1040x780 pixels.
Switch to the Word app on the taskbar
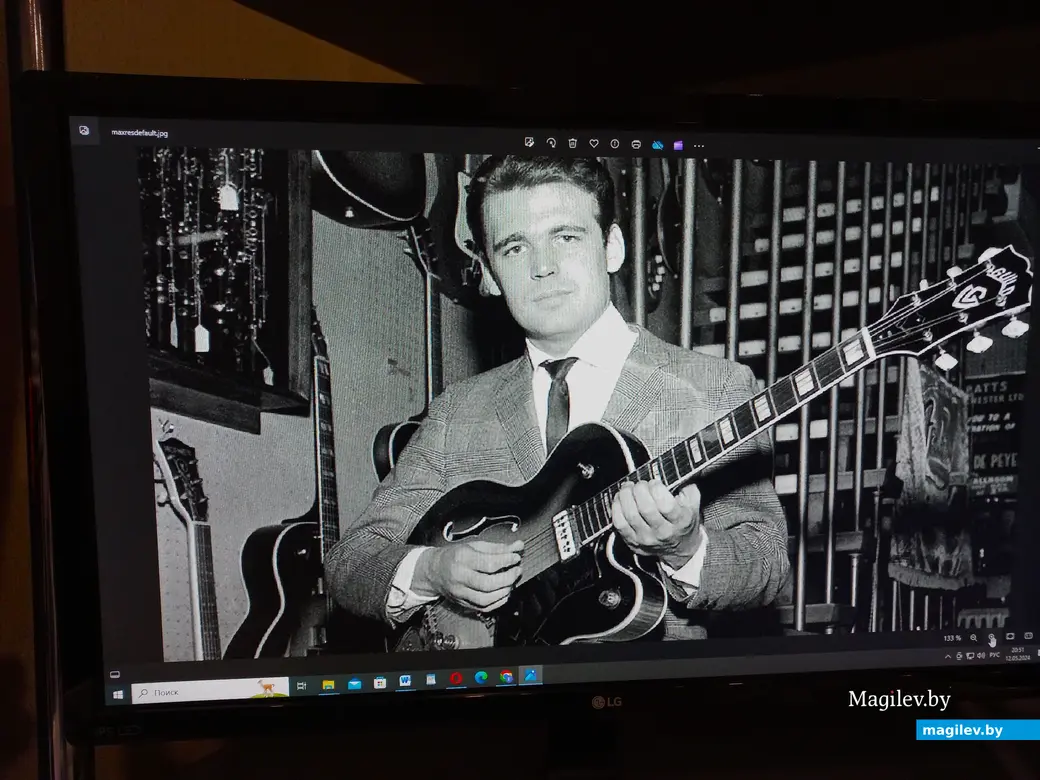point(405,681)
